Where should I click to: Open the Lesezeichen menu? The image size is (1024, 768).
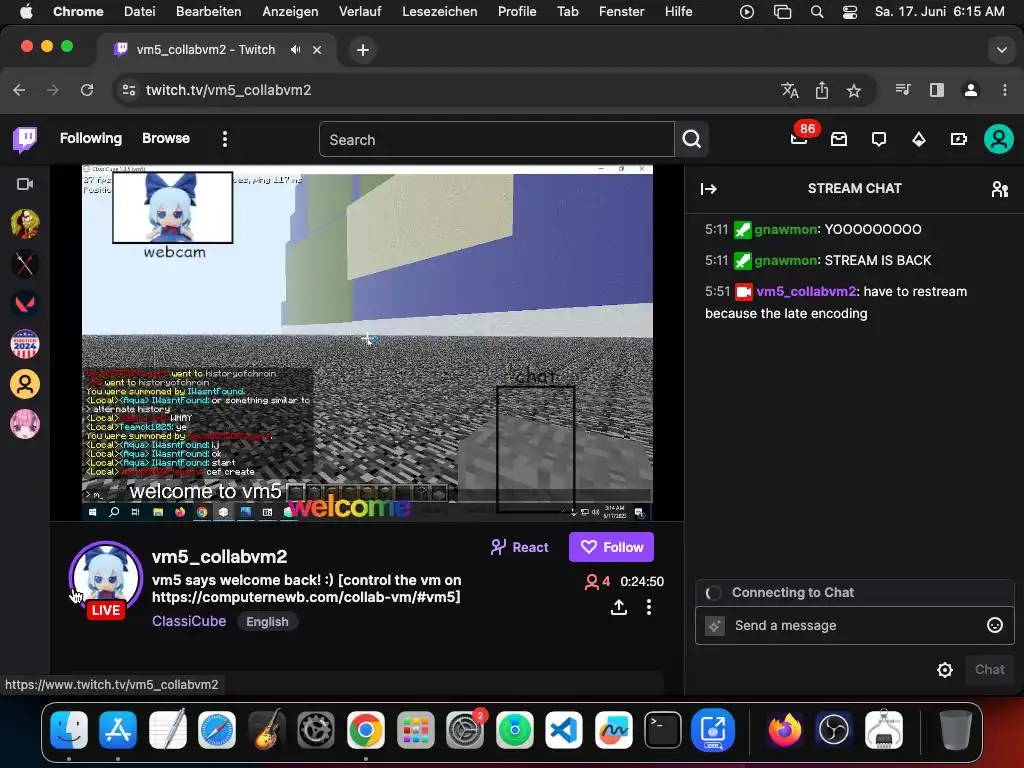tap(440, 11)
